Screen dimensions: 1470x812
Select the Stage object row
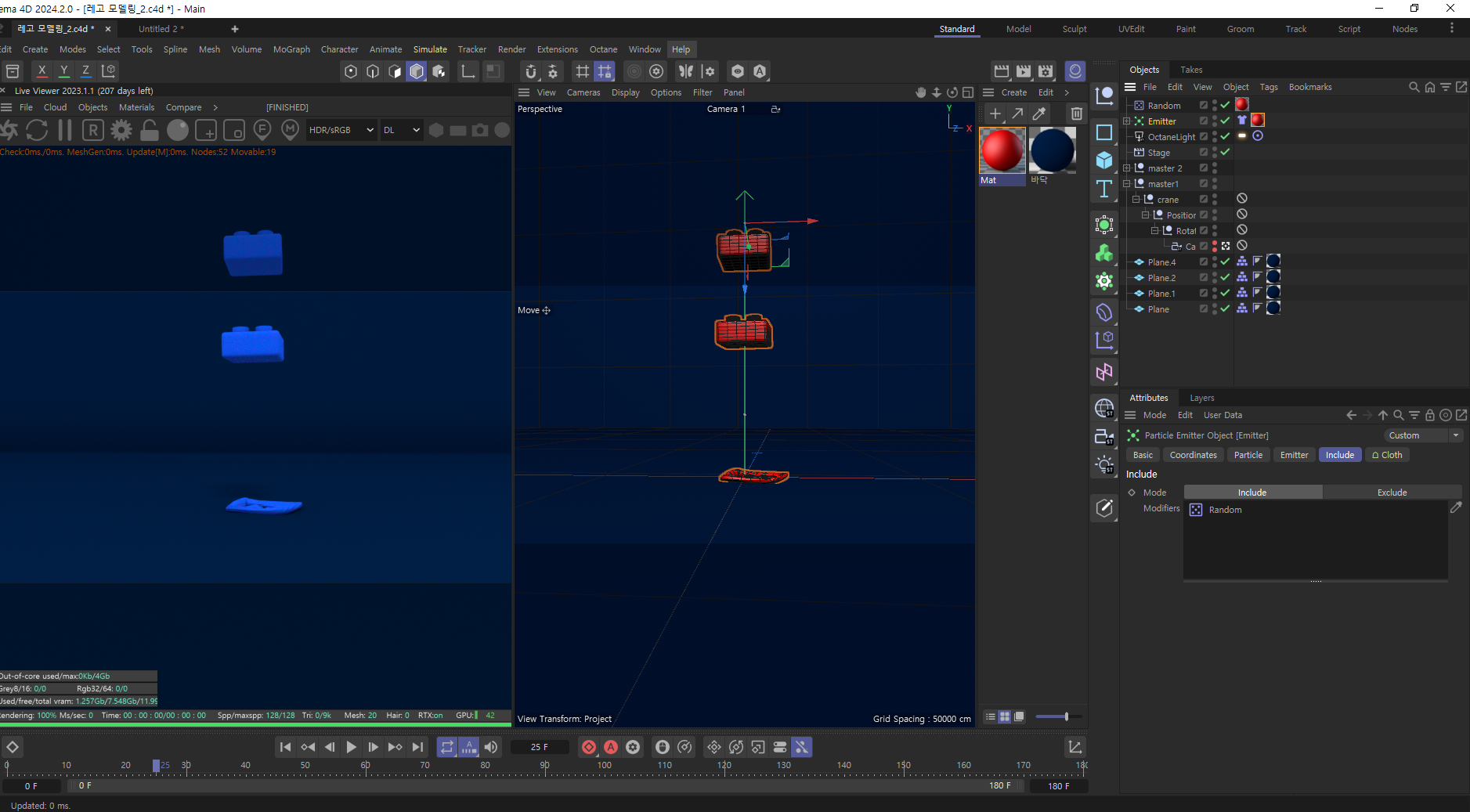point(1159,153)
